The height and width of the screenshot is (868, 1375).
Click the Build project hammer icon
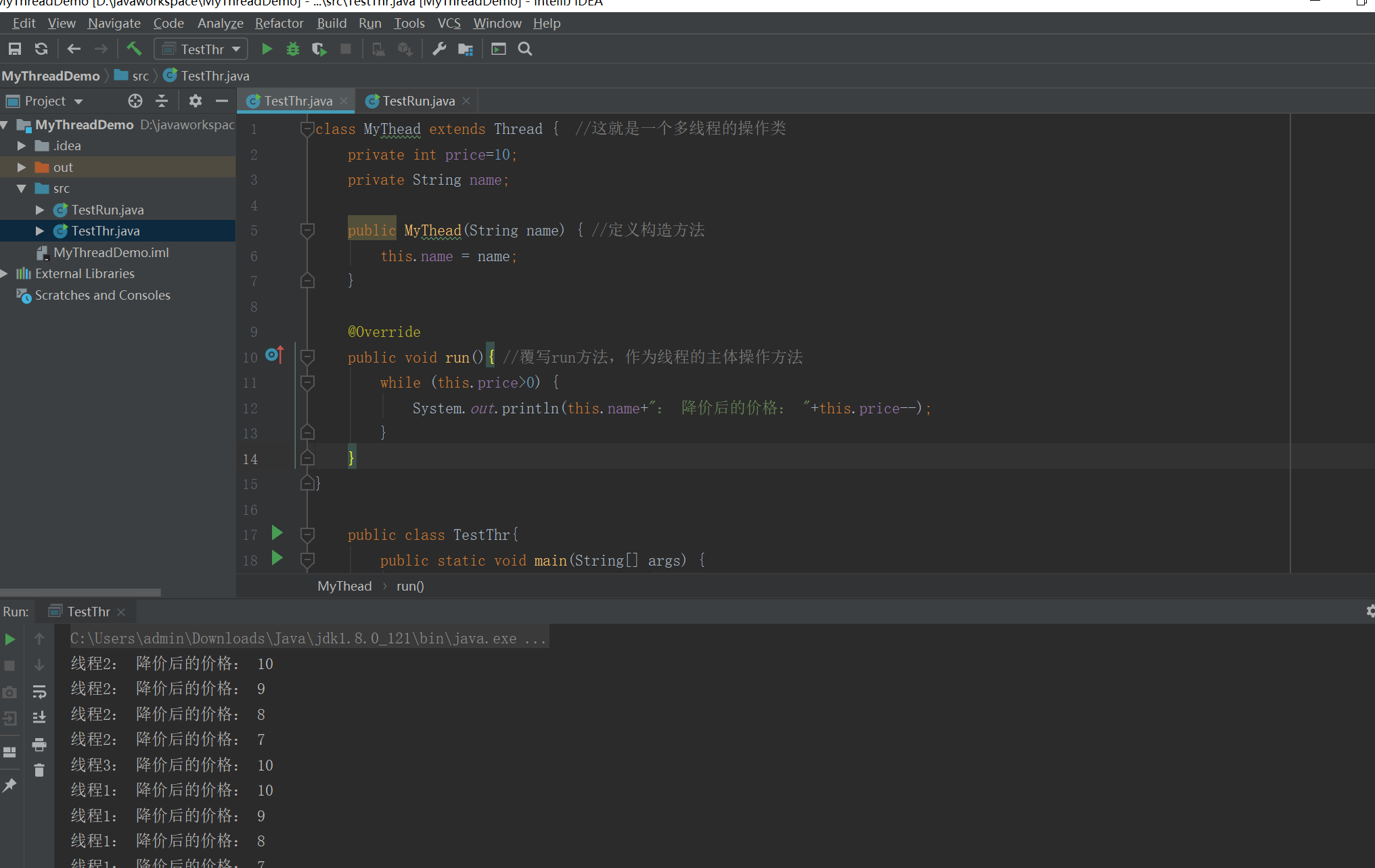coord(134,49)
